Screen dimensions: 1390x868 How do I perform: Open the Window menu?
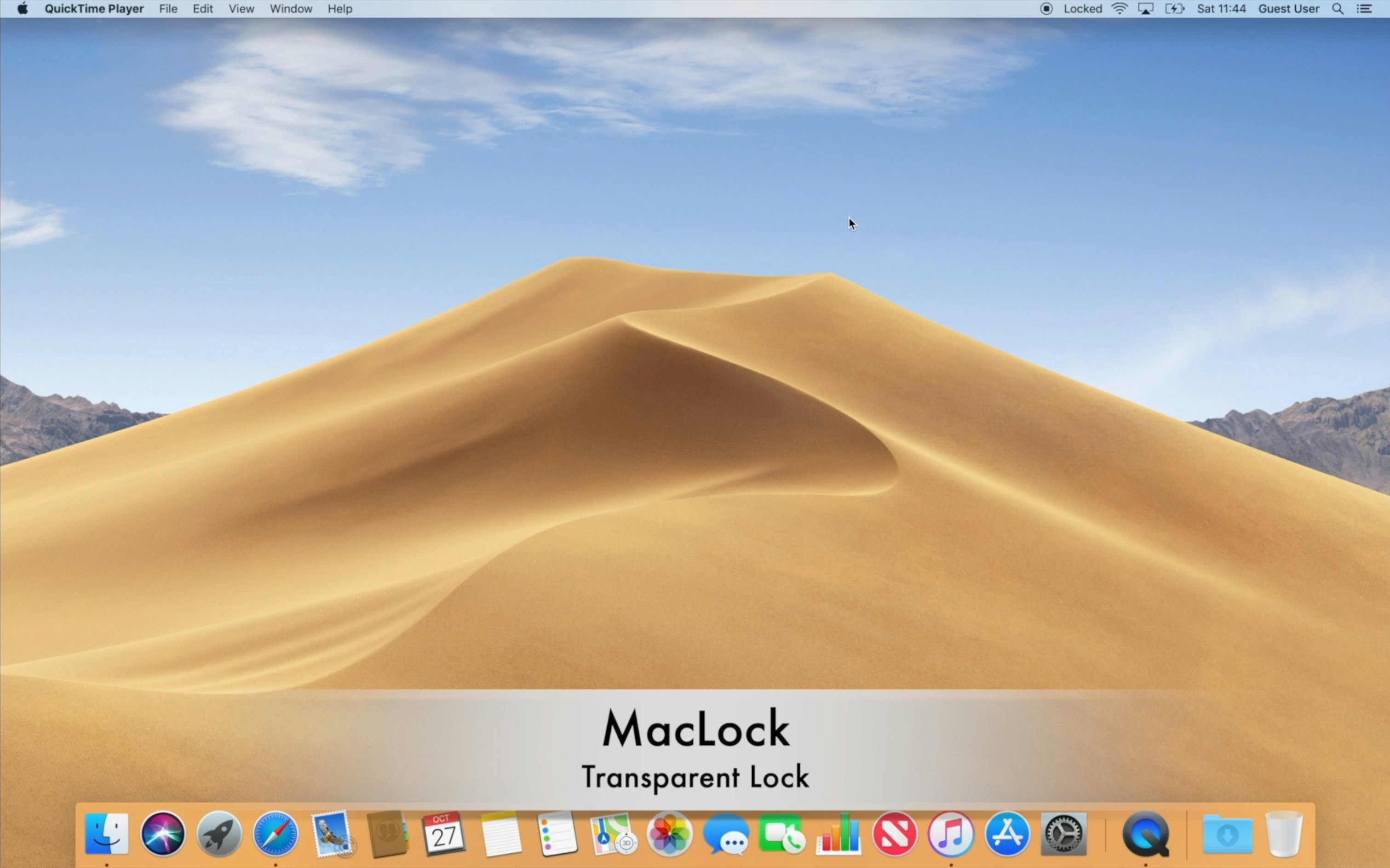click(x=291, y=9)
